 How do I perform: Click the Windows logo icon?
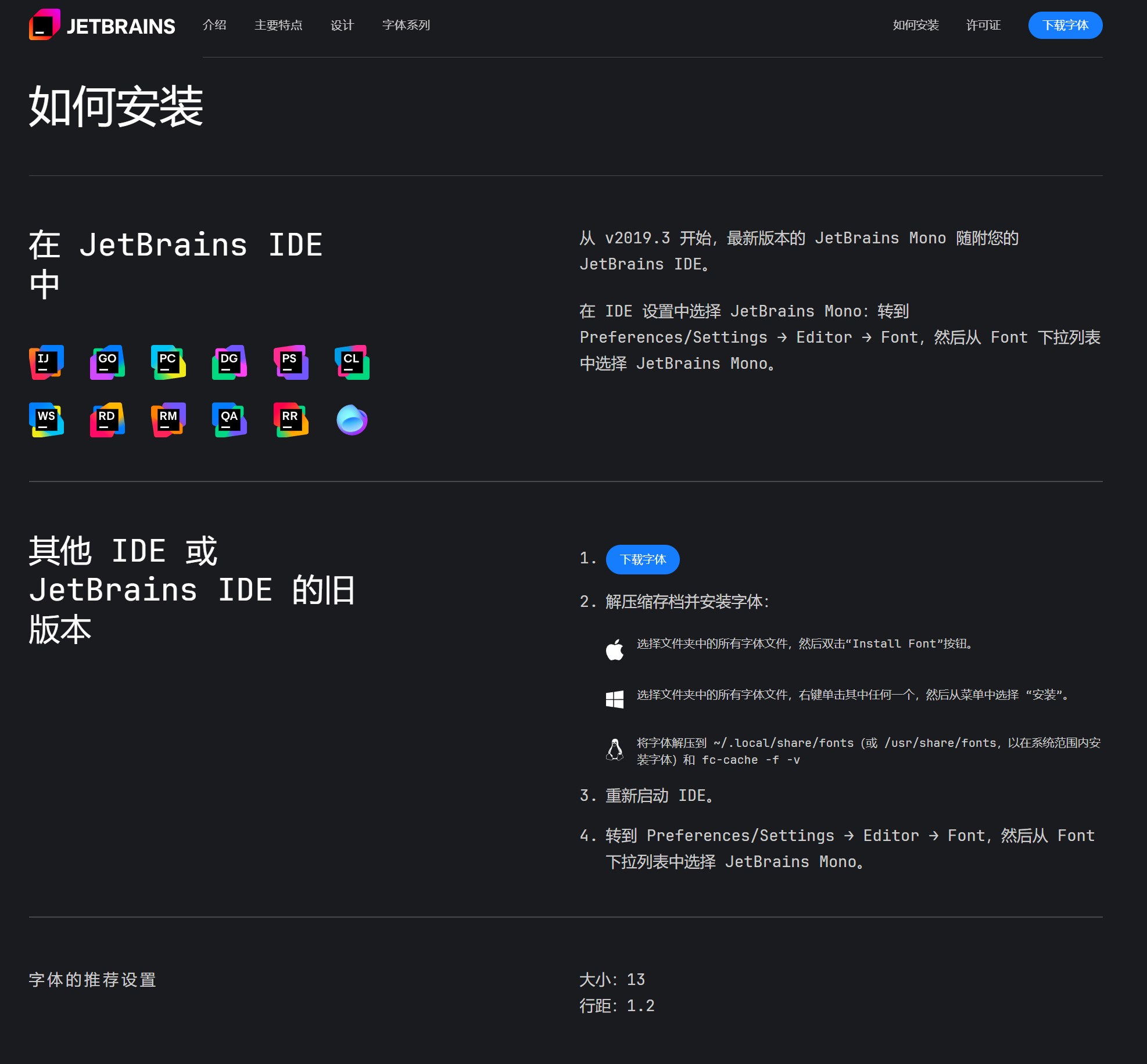(x=615, y=699)
